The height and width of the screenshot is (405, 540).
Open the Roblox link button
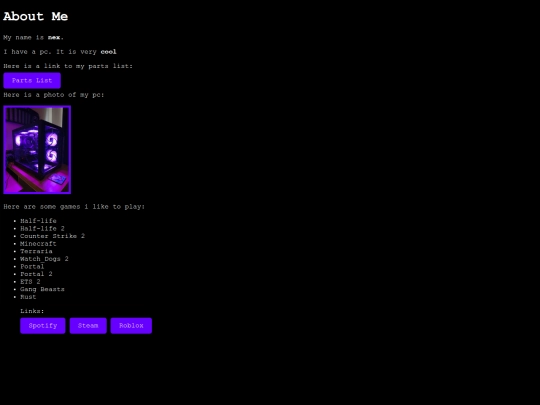[131, 325]
